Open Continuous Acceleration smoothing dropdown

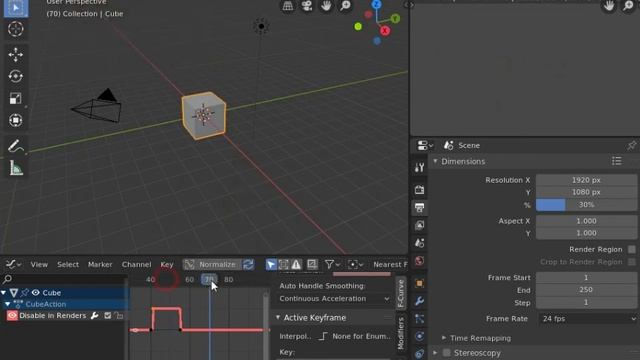[334, 299]
